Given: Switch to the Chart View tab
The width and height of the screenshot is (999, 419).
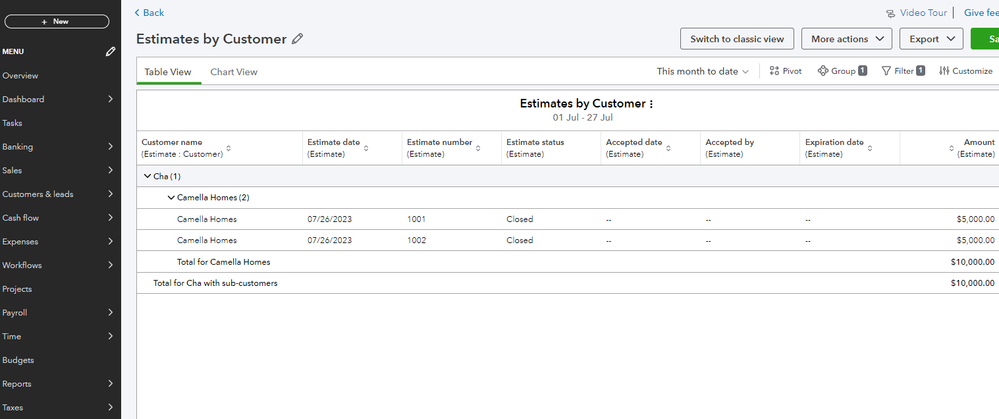Looking at the screenshot, I should (x=233, y=72).
